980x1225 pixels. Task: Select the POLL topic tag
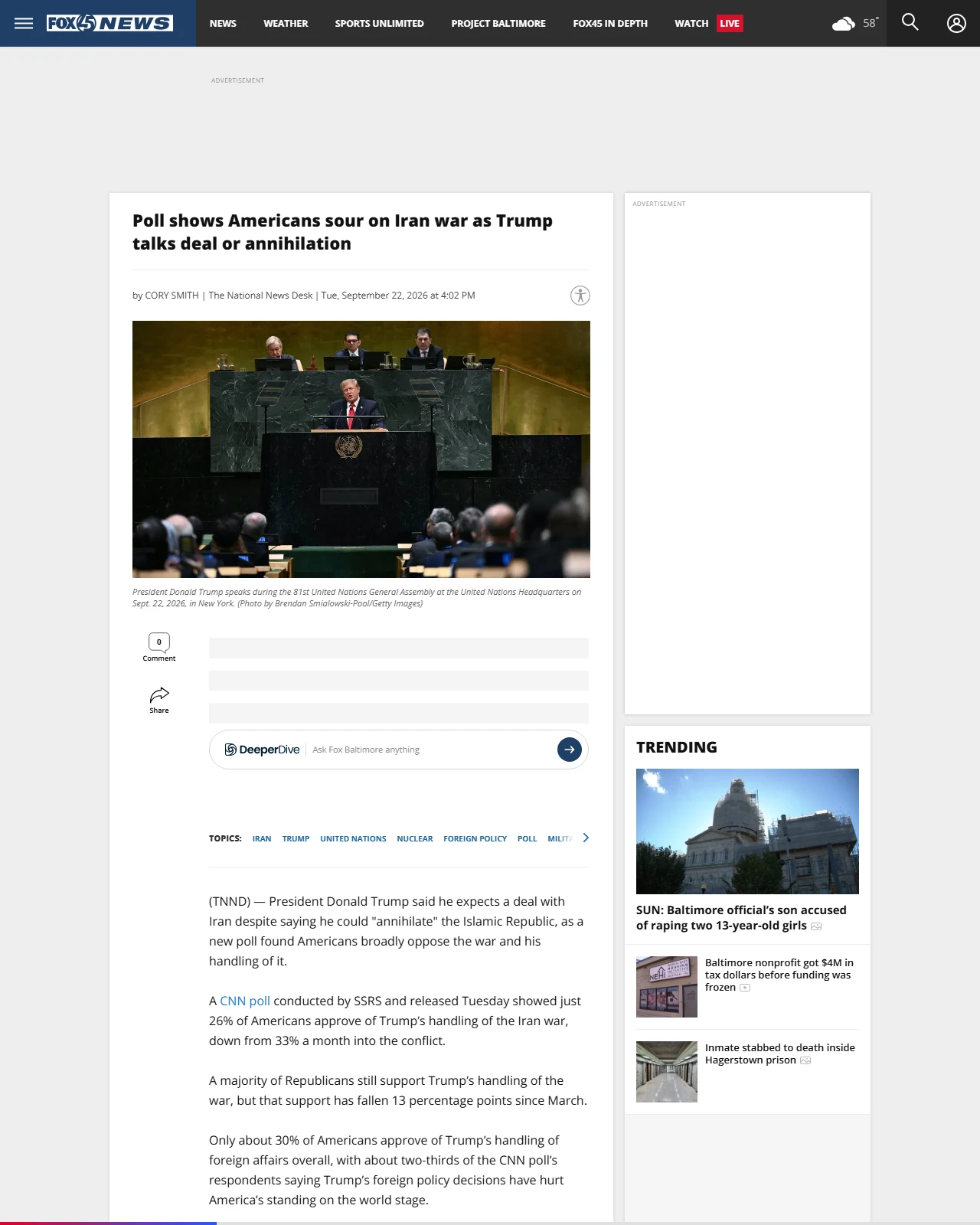coord(527,838)
